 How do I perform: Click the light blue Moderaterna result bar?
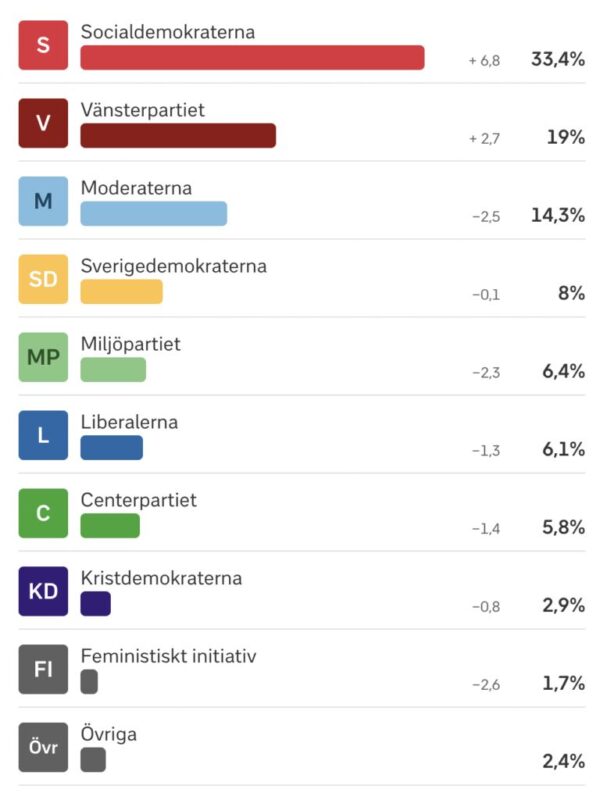154,214
